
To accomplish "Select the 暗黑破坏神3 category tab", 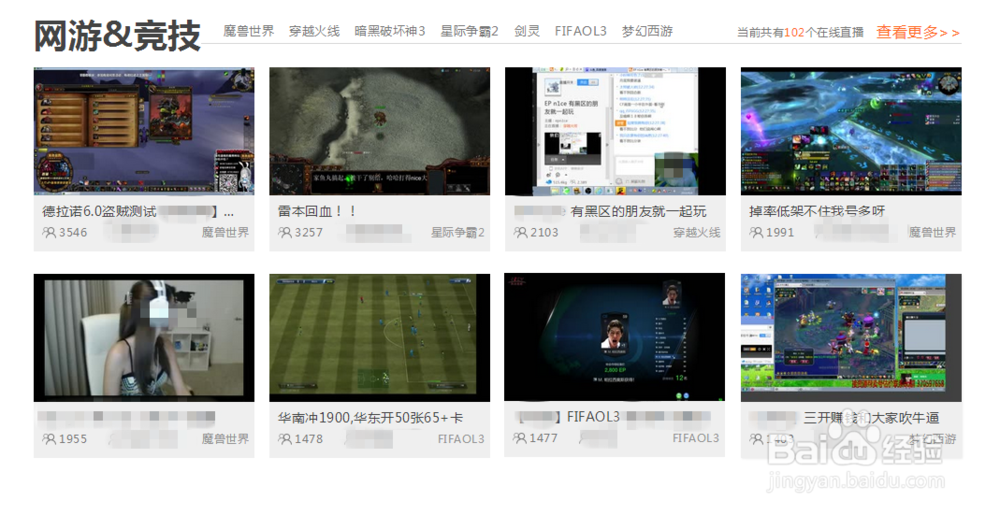I will 390,31.
